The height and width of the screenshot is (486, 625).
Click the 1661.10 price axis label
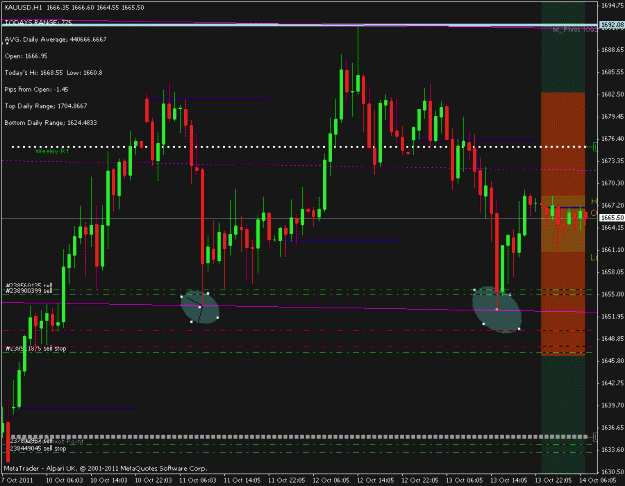(612, 250)
